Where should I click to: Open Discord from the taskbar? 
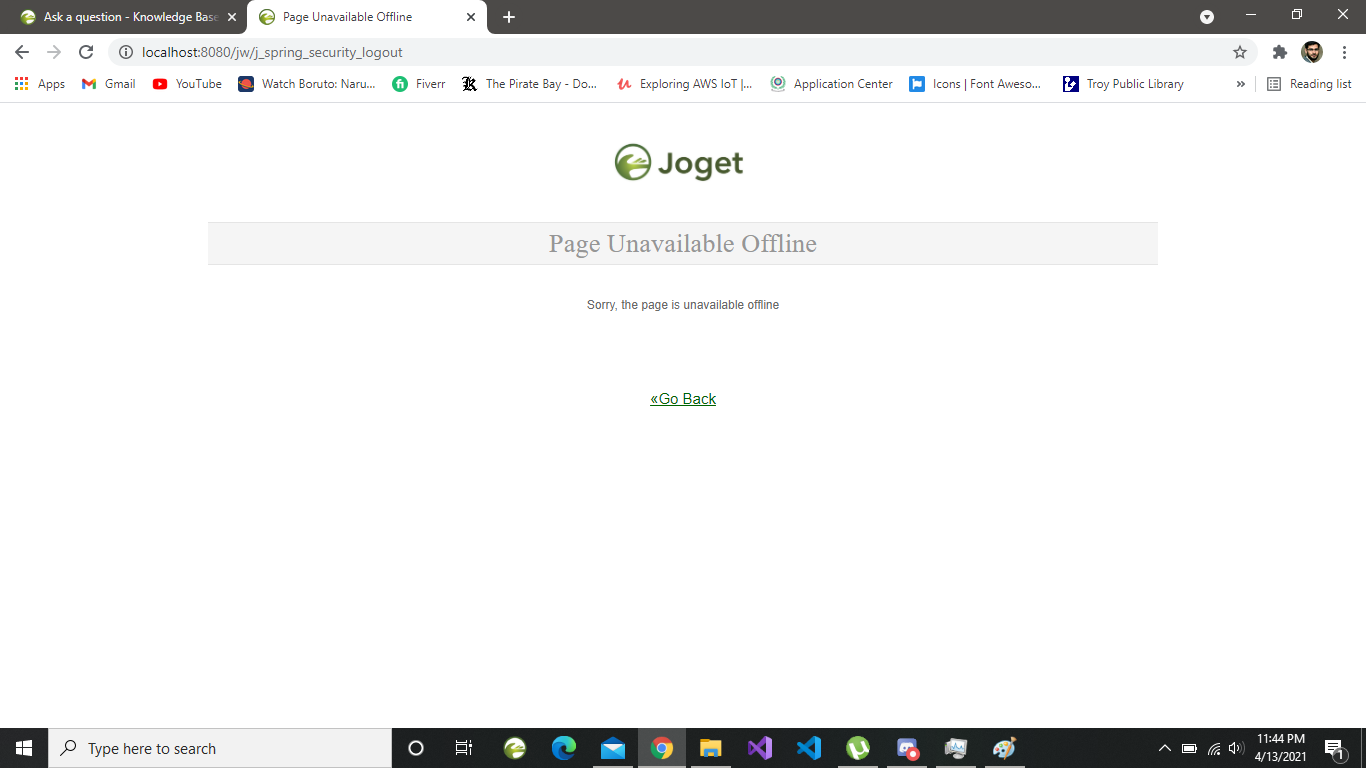click(x=907, y=748)
